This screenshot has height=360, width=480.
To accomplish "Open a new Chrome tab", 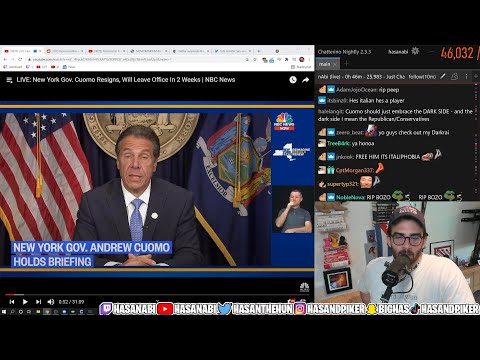I will point(259,51).
